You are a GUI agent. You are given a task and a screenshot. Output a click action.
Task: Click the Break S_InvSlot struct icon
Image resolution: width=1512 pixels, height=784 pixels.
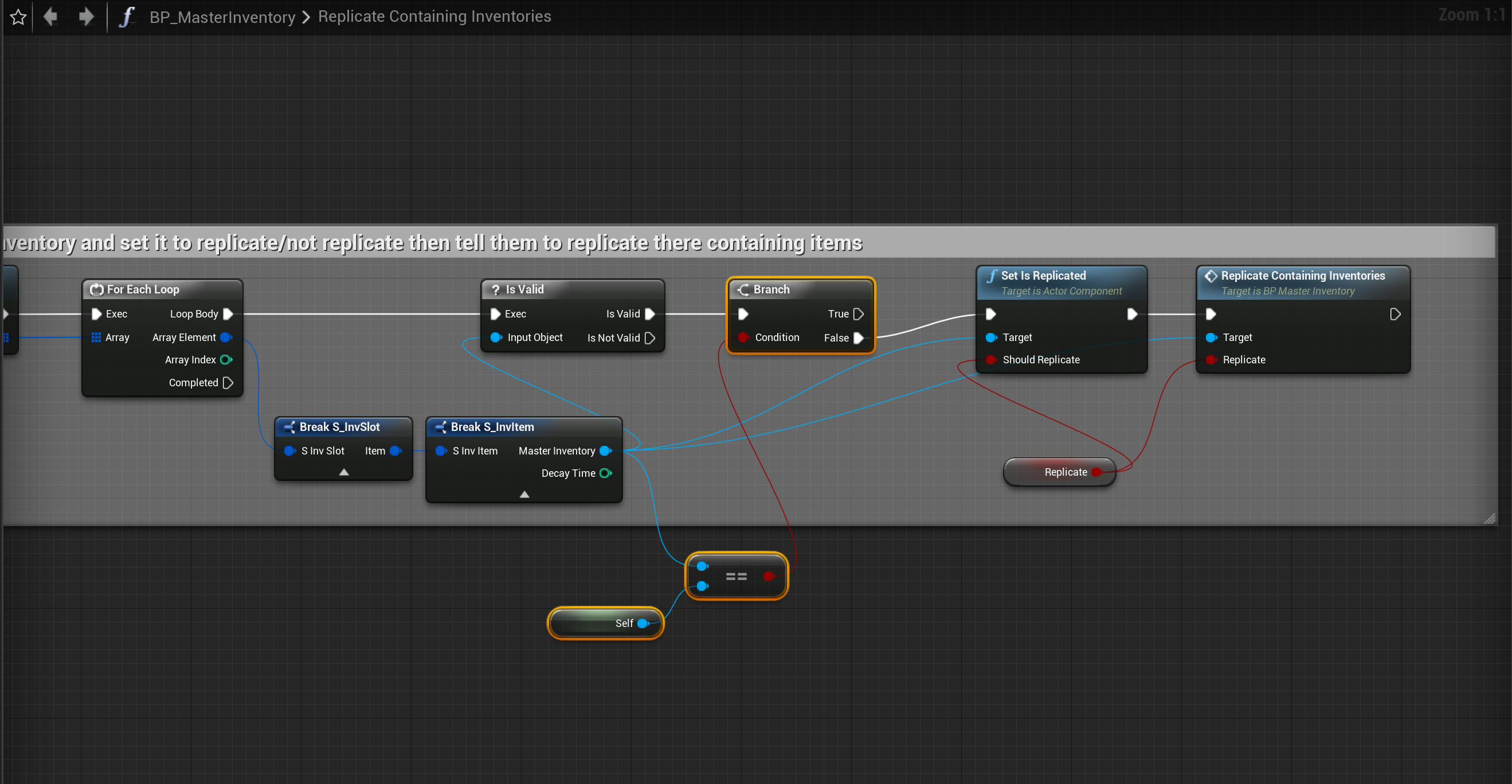pyautogui.click(x=289, y=427)
